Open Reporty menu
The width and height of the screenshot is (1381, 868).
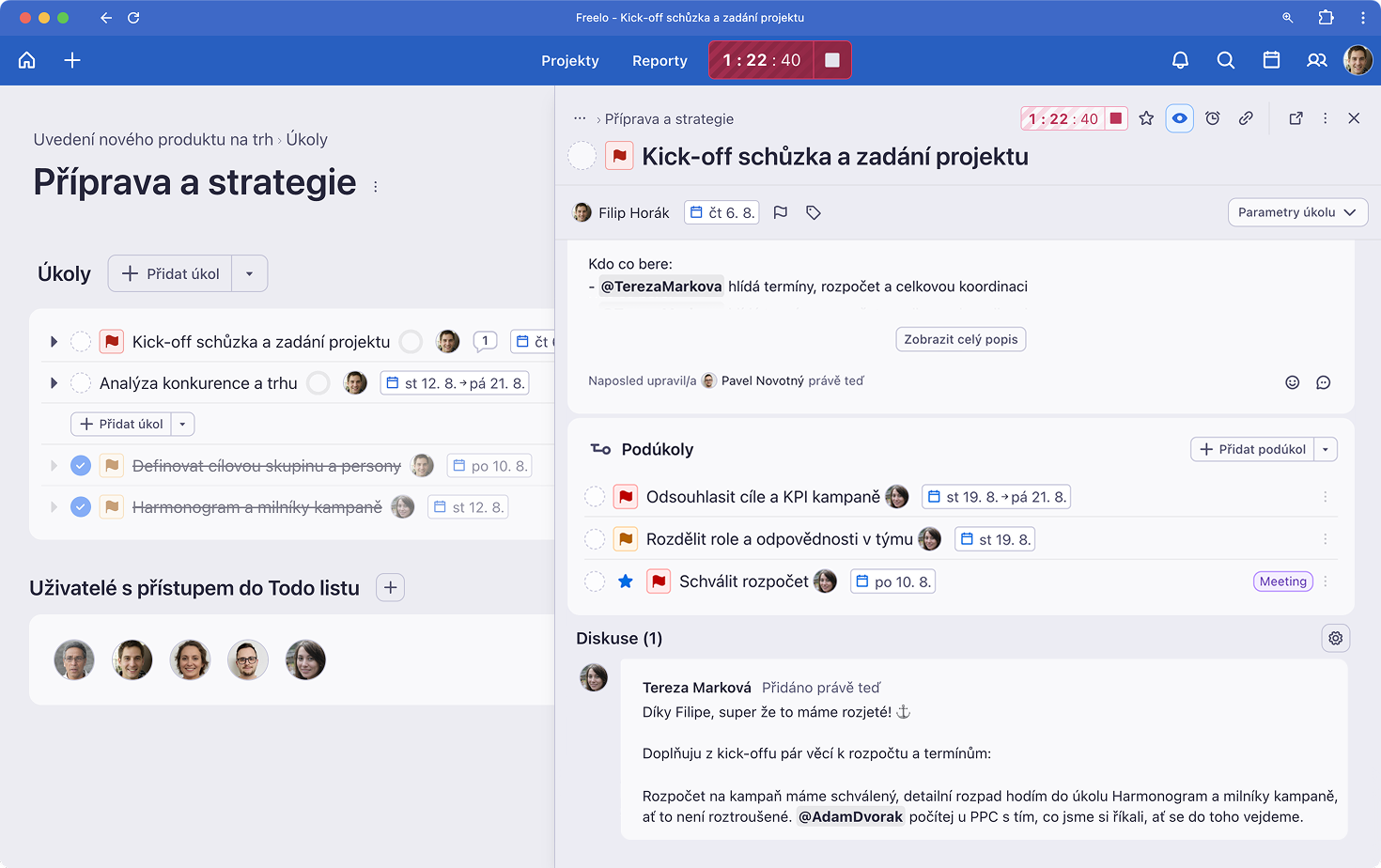659,60
